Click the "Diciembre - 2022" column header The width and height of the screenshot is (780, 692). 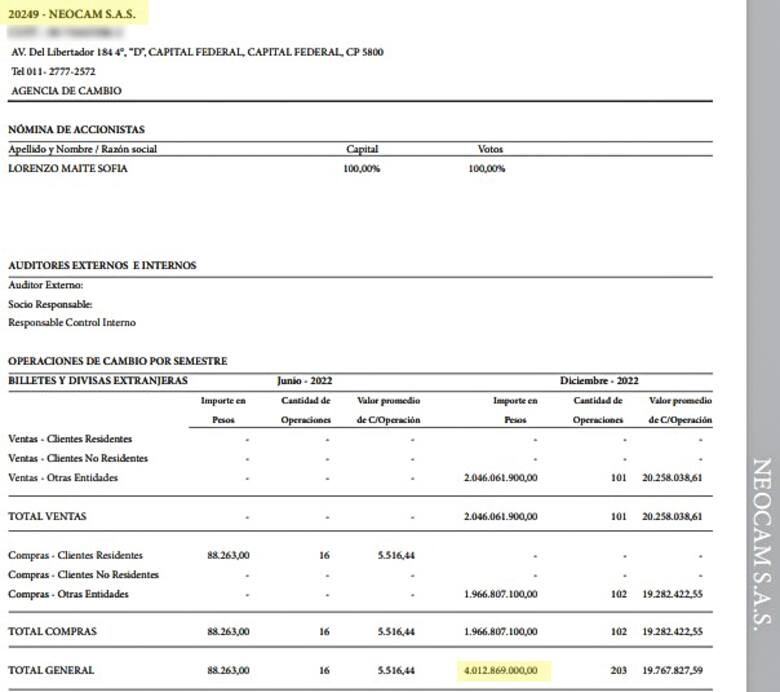tap(599, 381)
